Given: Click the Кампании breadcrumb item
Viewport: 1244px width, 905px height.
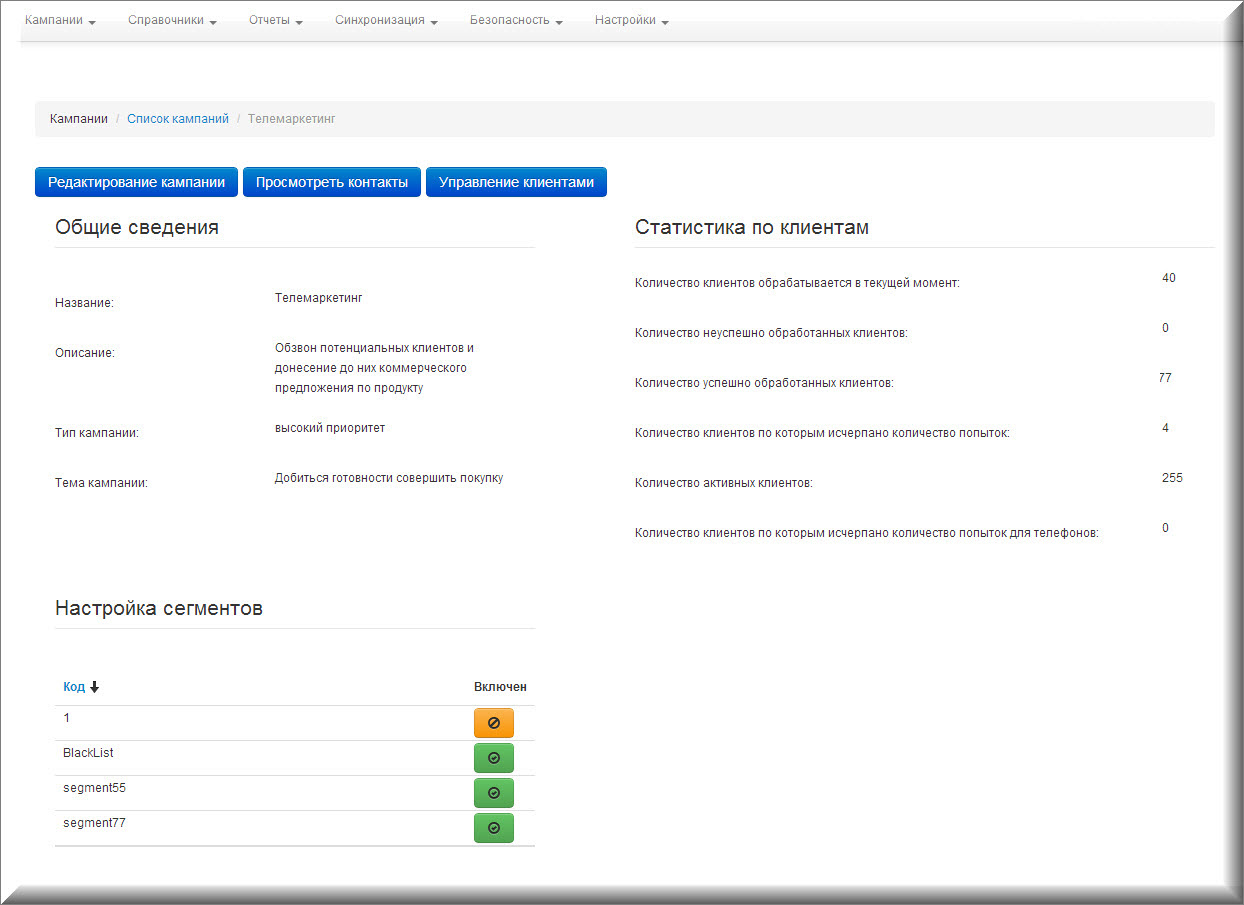Looking at the screenshot, I should click(x=79, y=118).
